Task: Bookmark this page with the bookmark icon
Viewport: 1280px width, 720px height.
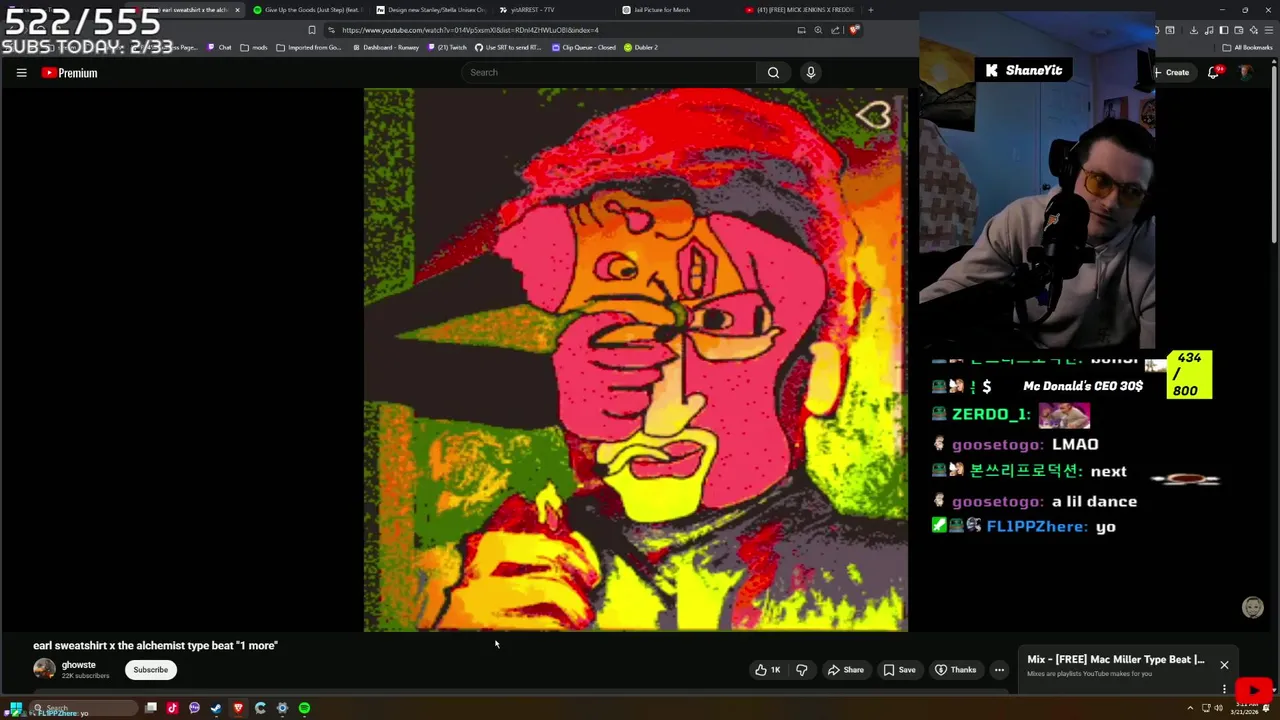Action: coord(312,30)
